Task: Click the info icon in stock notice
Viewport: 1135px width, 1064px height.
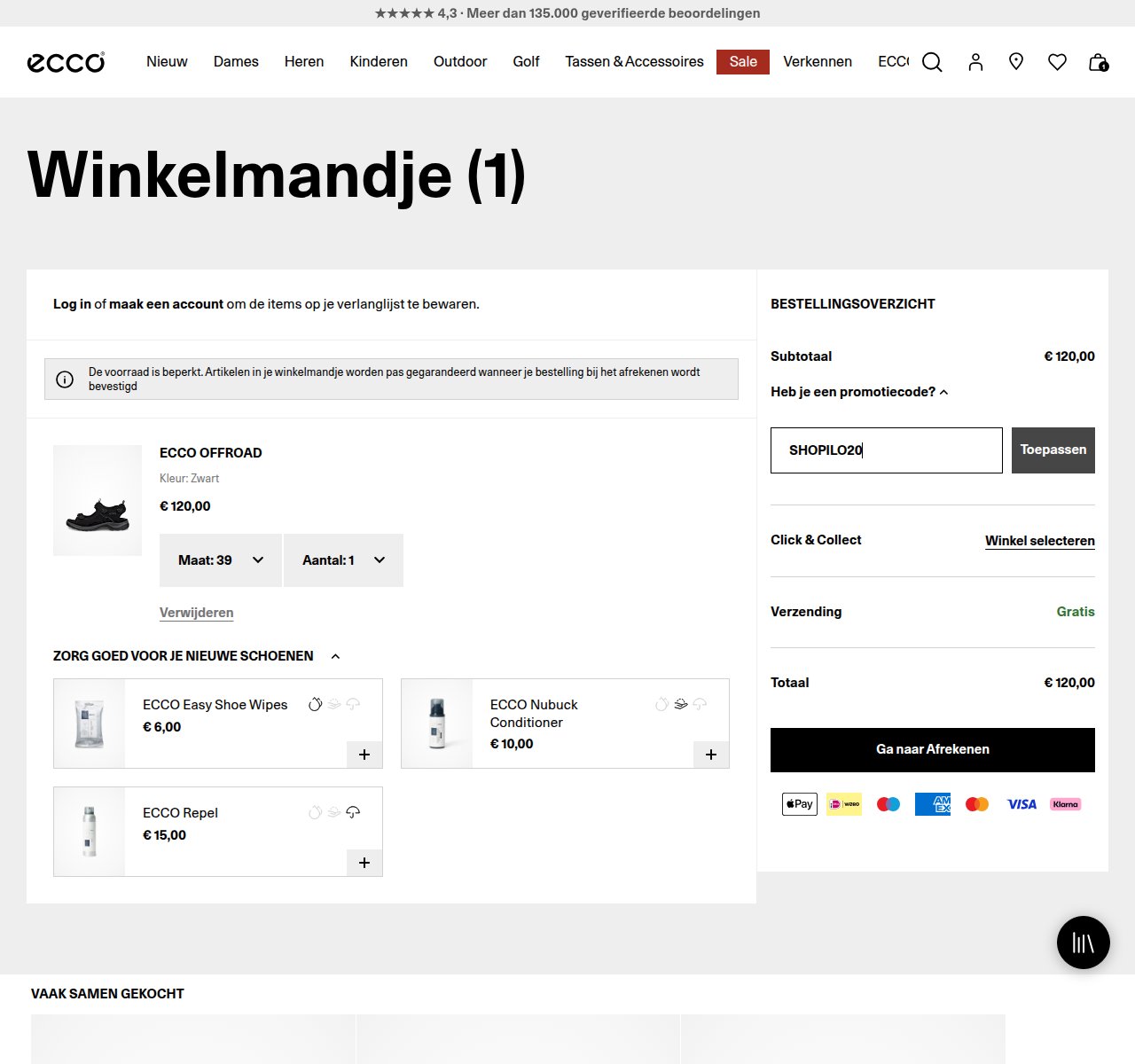Action: [65, 379]
